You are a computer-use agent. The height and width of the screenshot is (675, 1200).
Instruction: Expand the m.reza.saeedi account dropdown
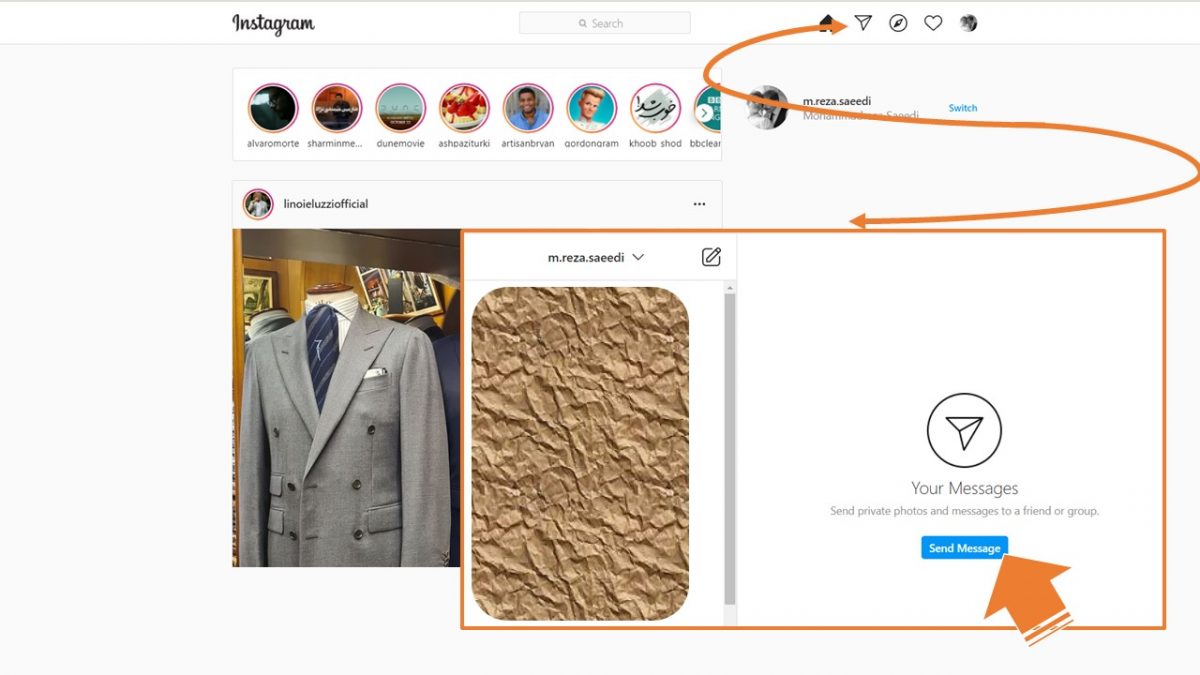[637, 256]
